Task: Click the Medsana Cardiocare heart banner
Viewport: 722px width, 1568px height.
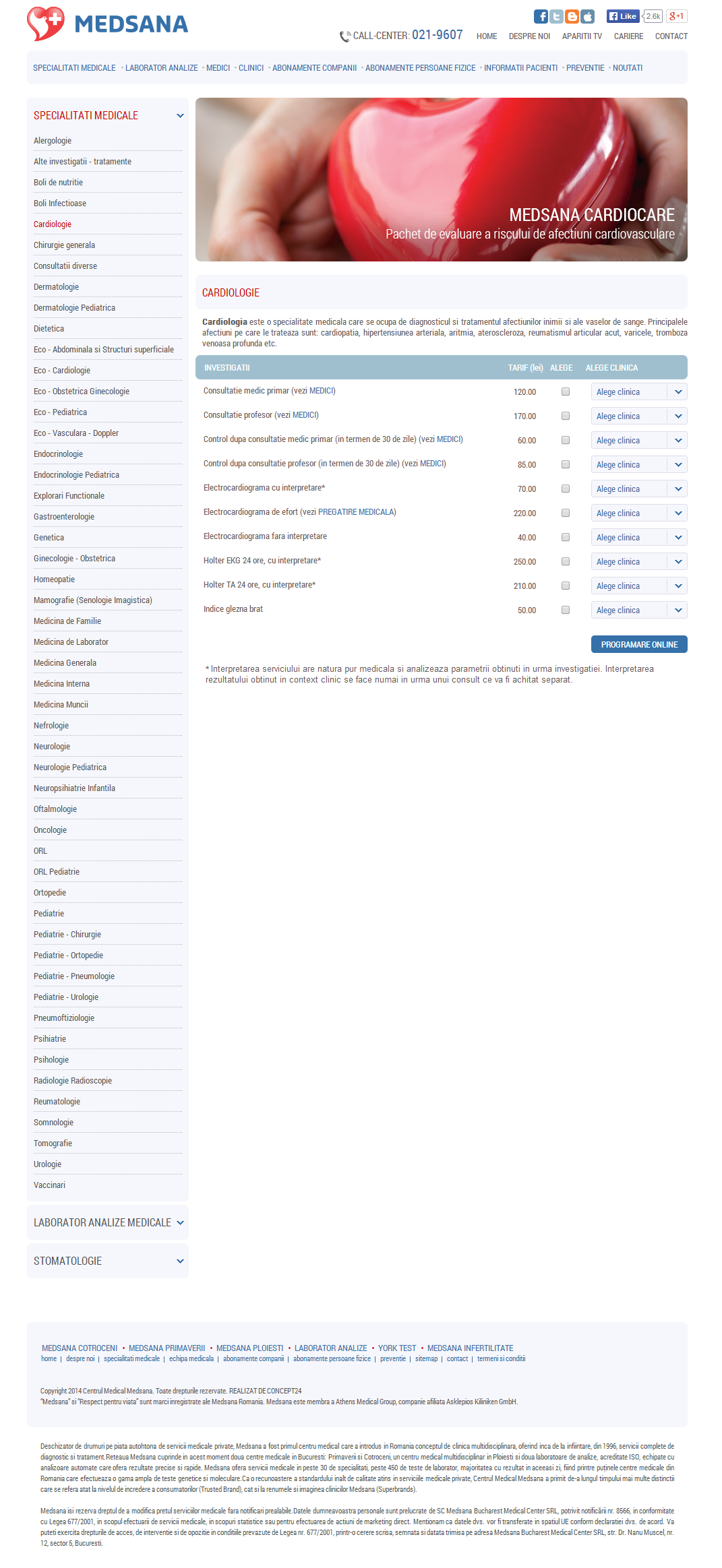Action: point(442,179)
